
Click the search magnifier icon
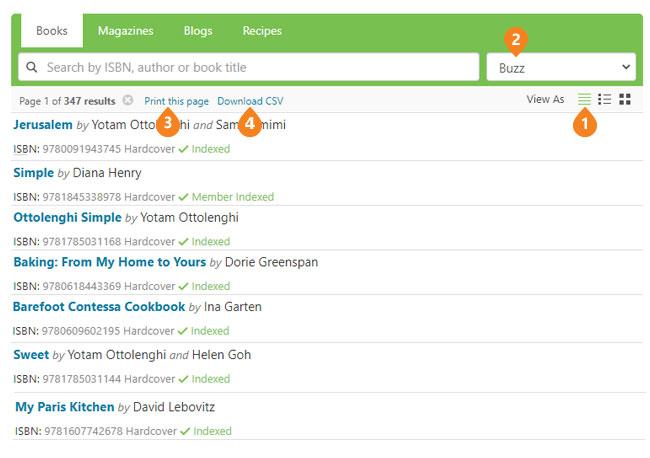point(32,67)
